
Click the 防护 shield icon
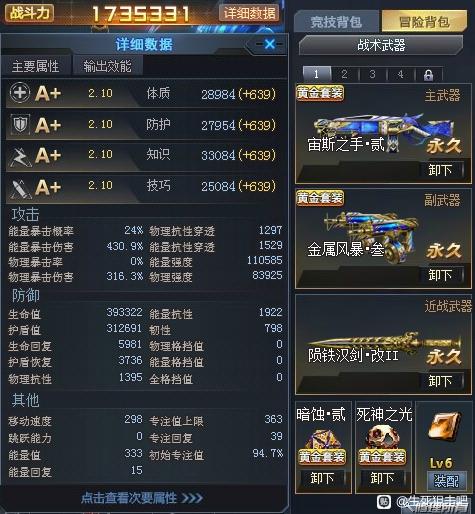point(20,124)
